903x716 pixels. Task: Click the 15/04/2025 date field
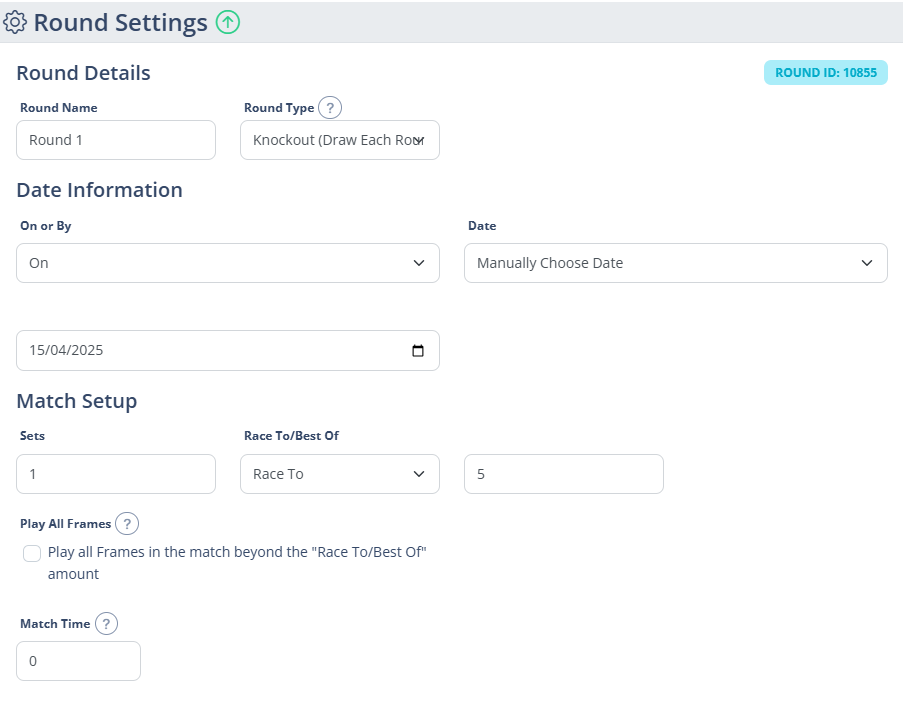228,351
